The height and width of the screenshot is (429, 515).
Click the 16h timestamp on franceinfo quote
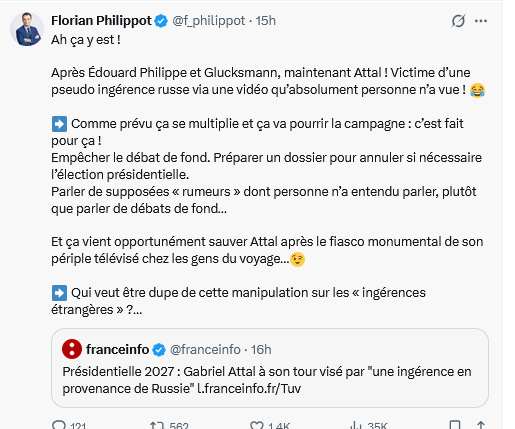click(x=261, y=350)
